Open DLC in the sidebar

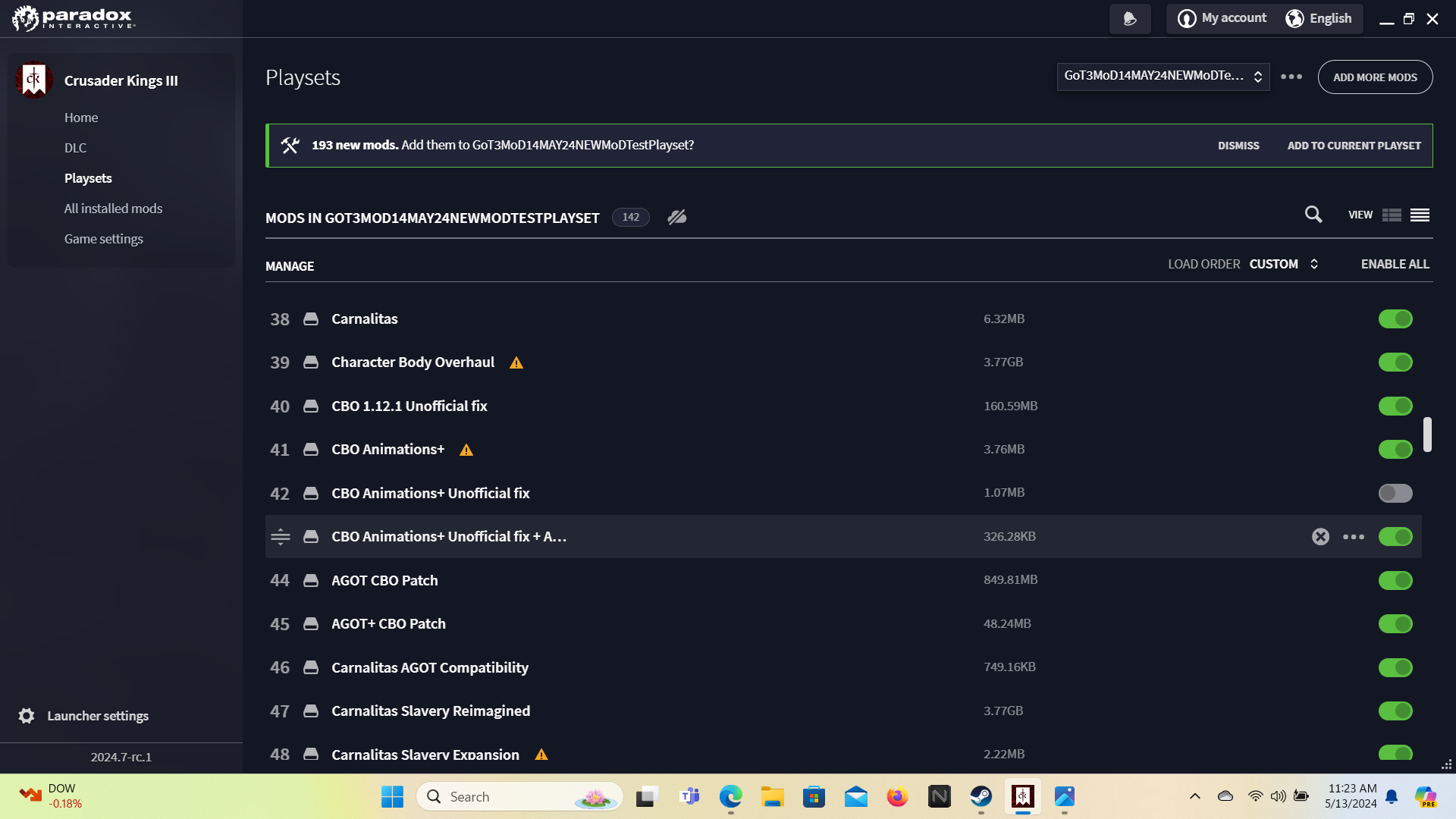(x=75, y=148)
